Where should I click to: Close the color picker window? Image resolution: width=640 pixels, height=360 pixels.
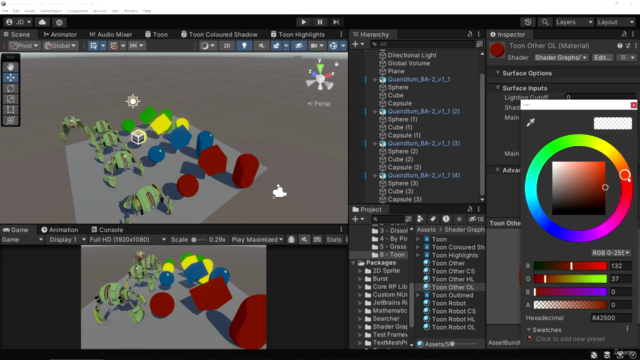click(633, 105)
